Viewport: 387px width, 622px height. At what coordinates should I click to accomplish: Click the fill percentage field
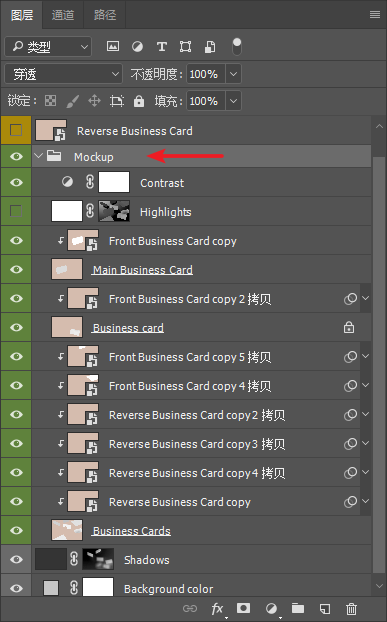coord(205,101)
